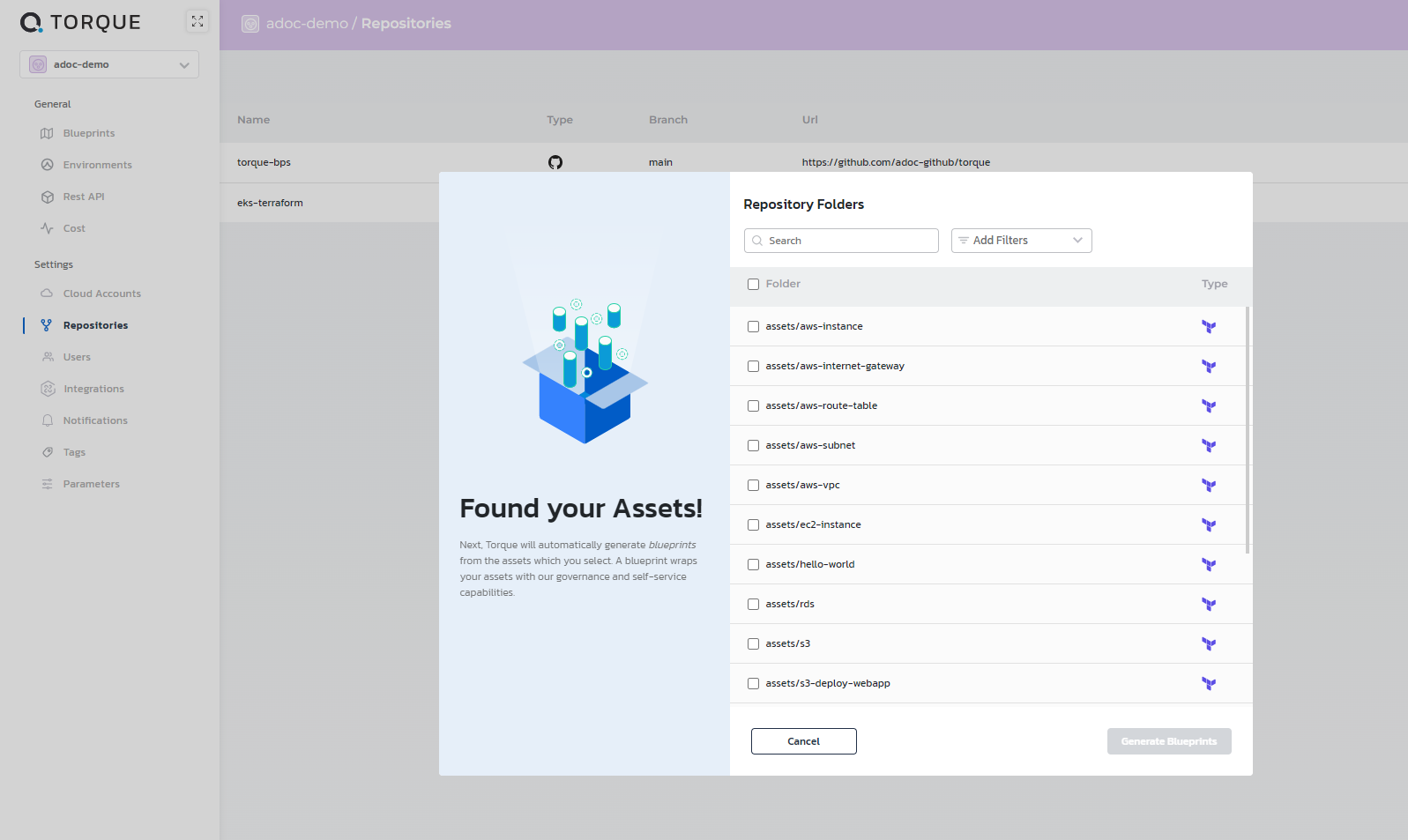This screenshot has width=1408, height=840.
Task: Click the assets/rds folder name
Action: pos(790,604)
